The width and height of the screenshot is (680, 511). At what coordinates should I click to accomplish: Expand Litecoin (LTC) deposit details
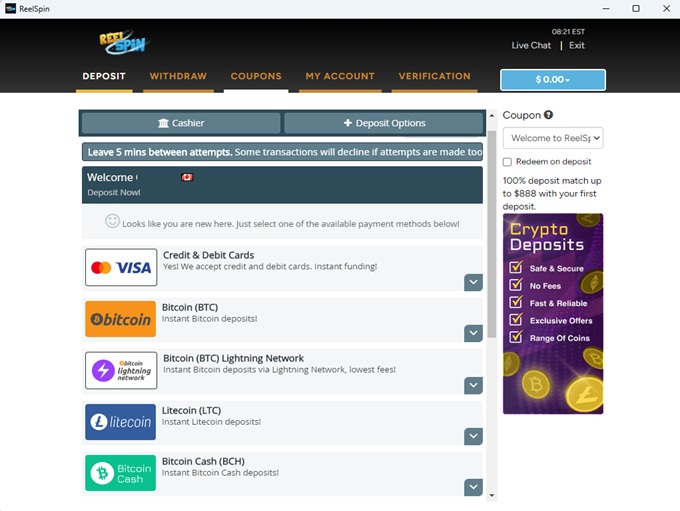click(473, 436)
